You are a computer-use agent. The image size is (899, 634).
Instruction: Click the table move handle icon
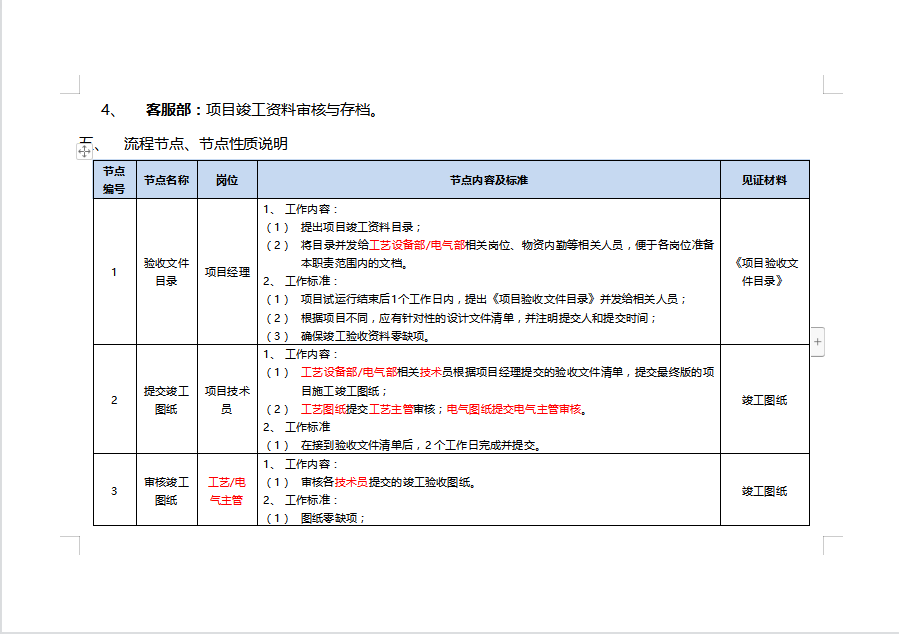(84, 151)
